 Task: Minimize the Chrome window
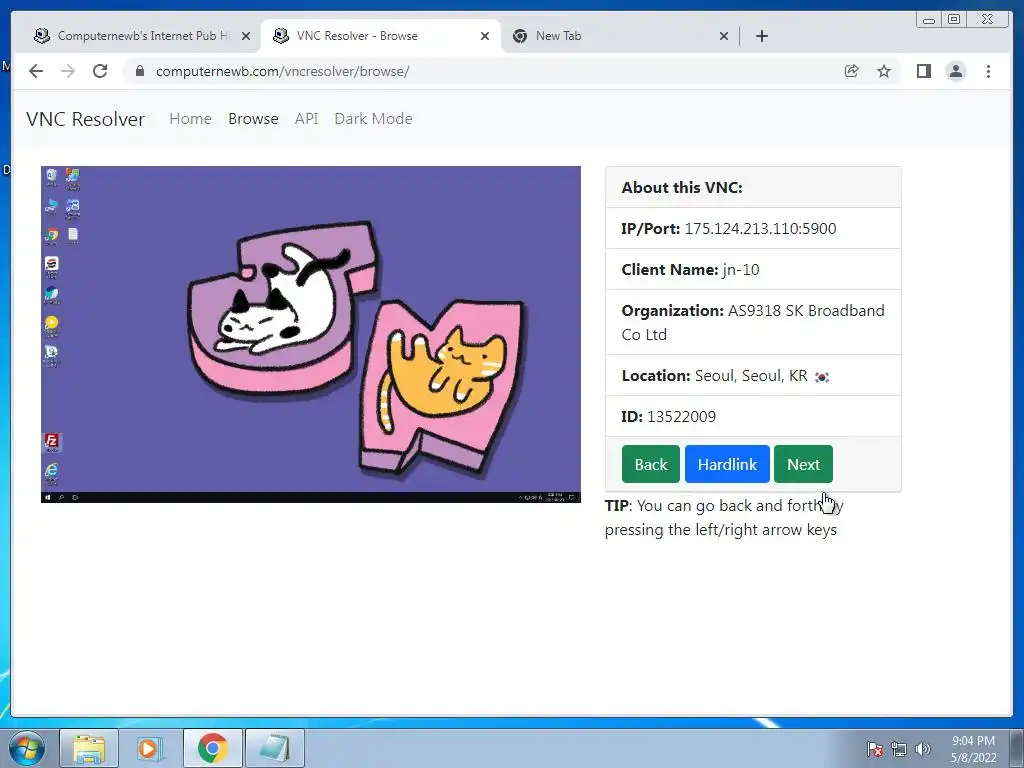point(929,20)
